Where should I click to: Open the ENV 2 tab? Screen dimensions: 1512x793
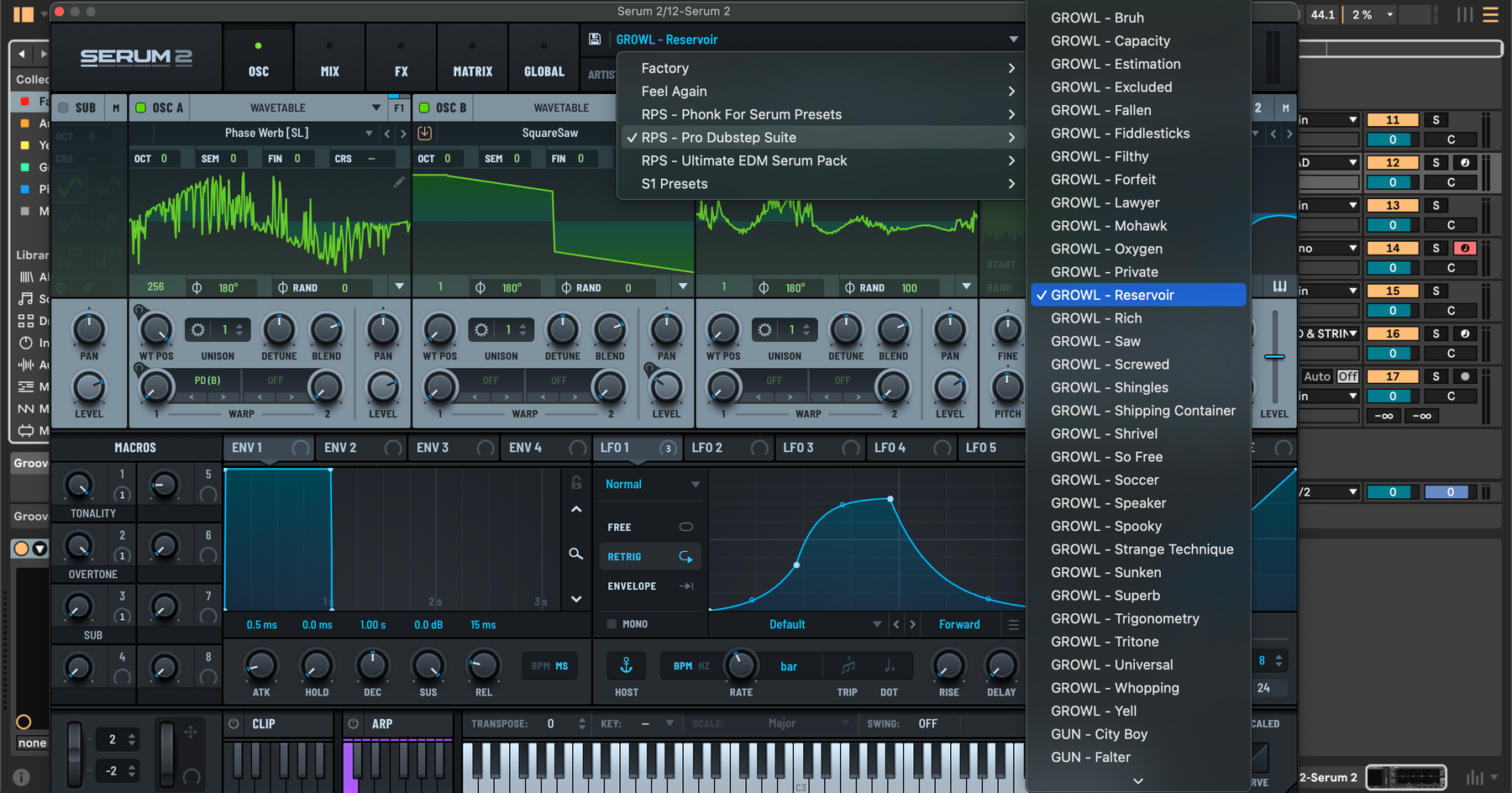(362, 448)
